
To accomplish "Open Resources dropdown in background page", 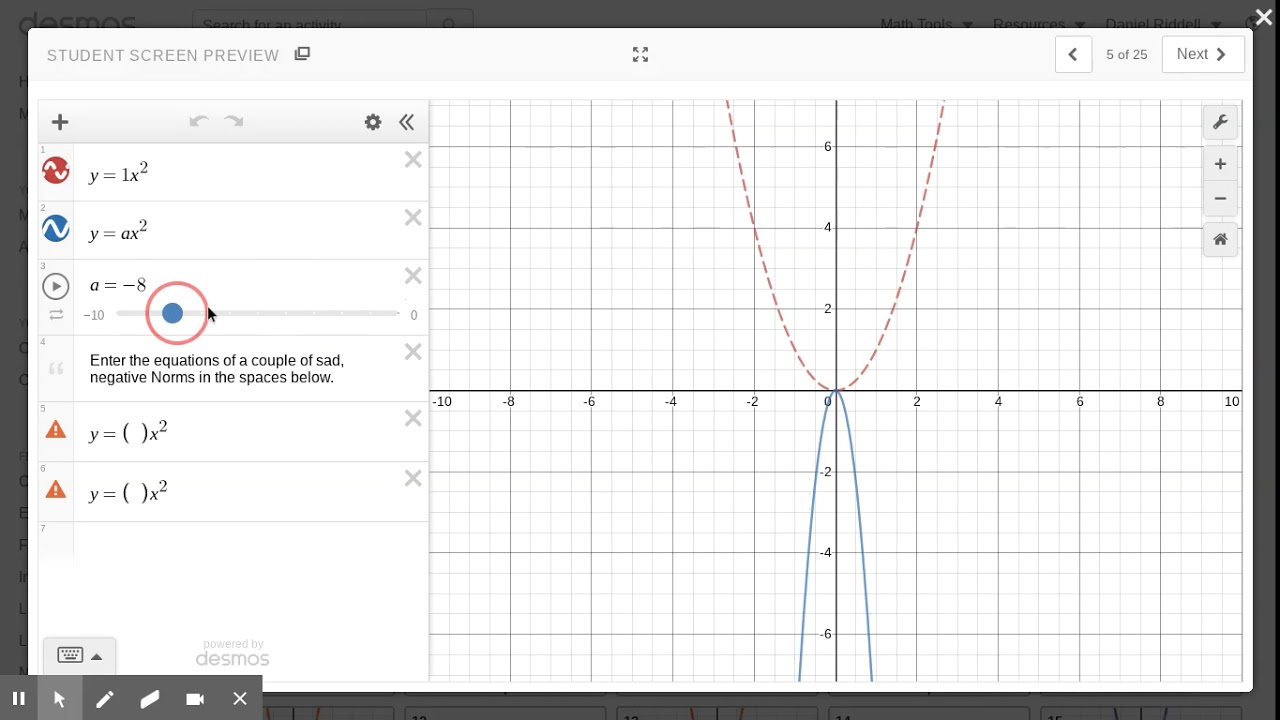I will [1039, 24].
